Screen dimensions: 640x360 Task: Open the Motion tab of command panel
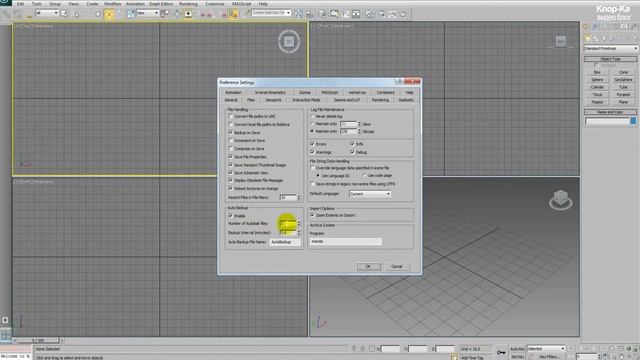[x=614, y=27]
